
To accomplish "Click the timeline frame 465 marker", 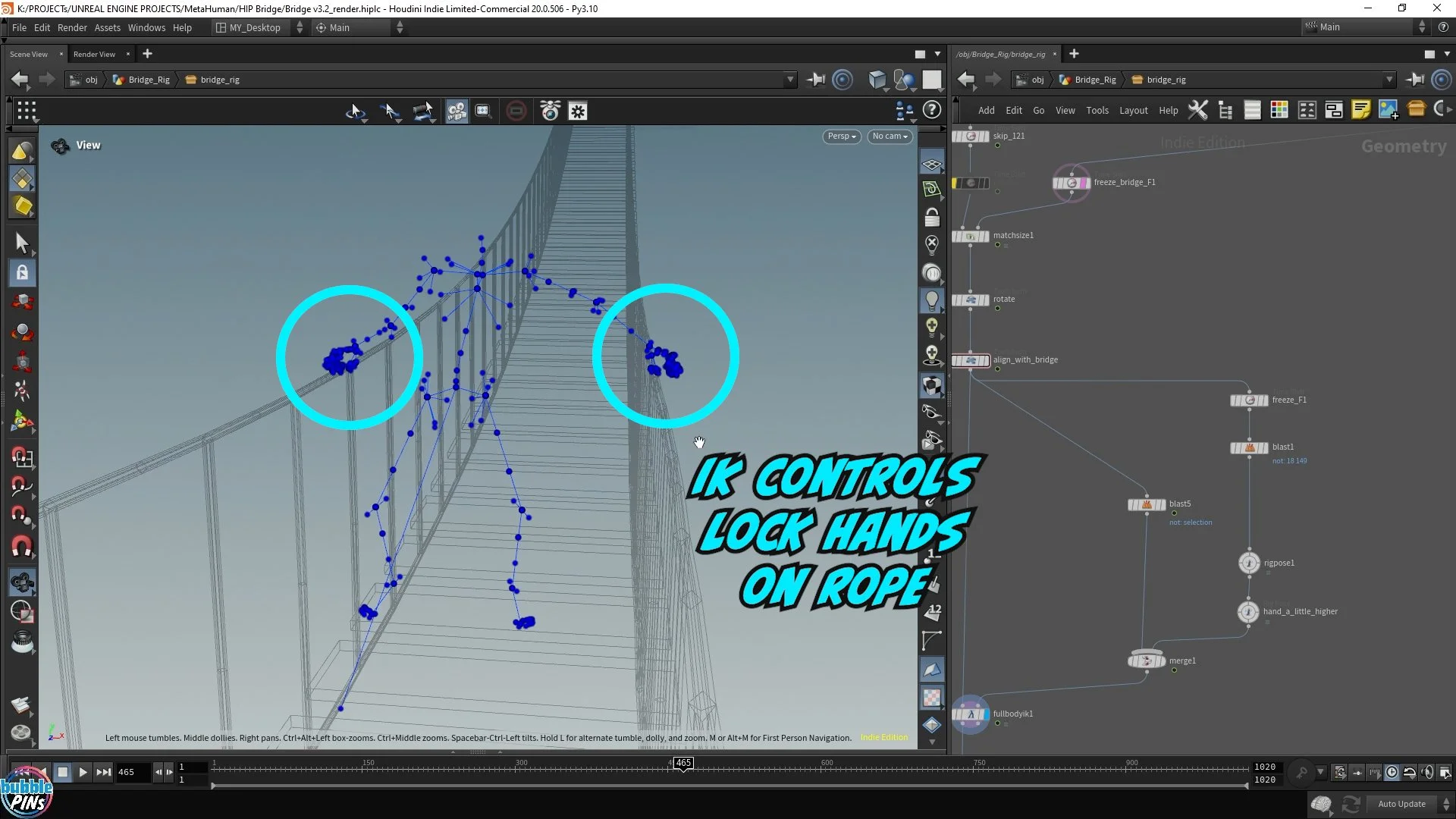I will 683,764.
